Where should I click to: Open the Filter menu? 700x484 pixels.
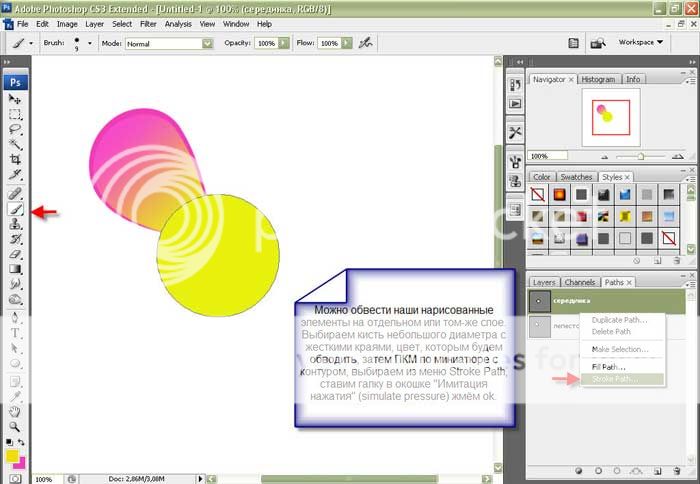(148, 23)
